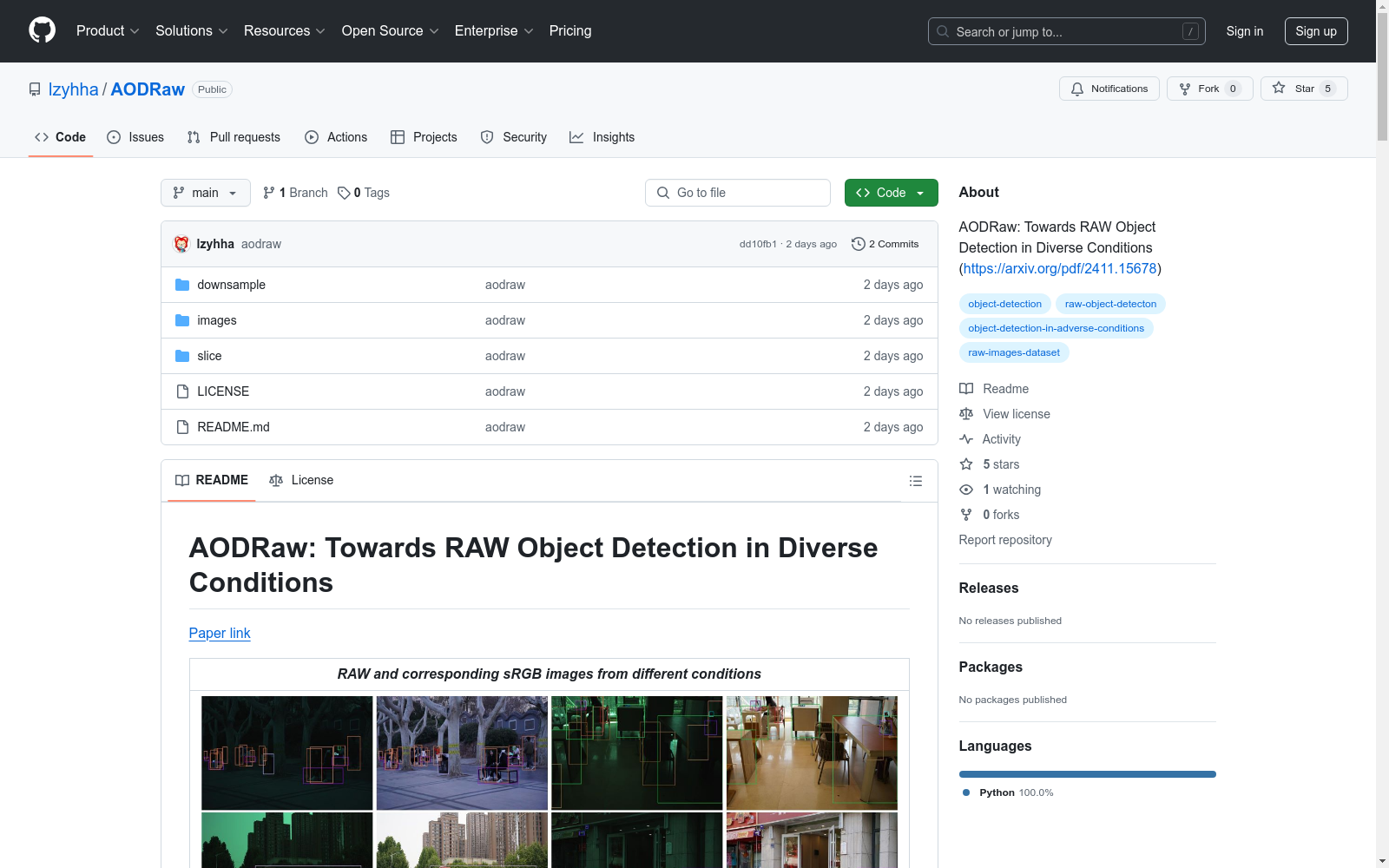This screenshot has width=1389, height=868.
Task: Click the Report repository link
Action: pos(1005,540)
